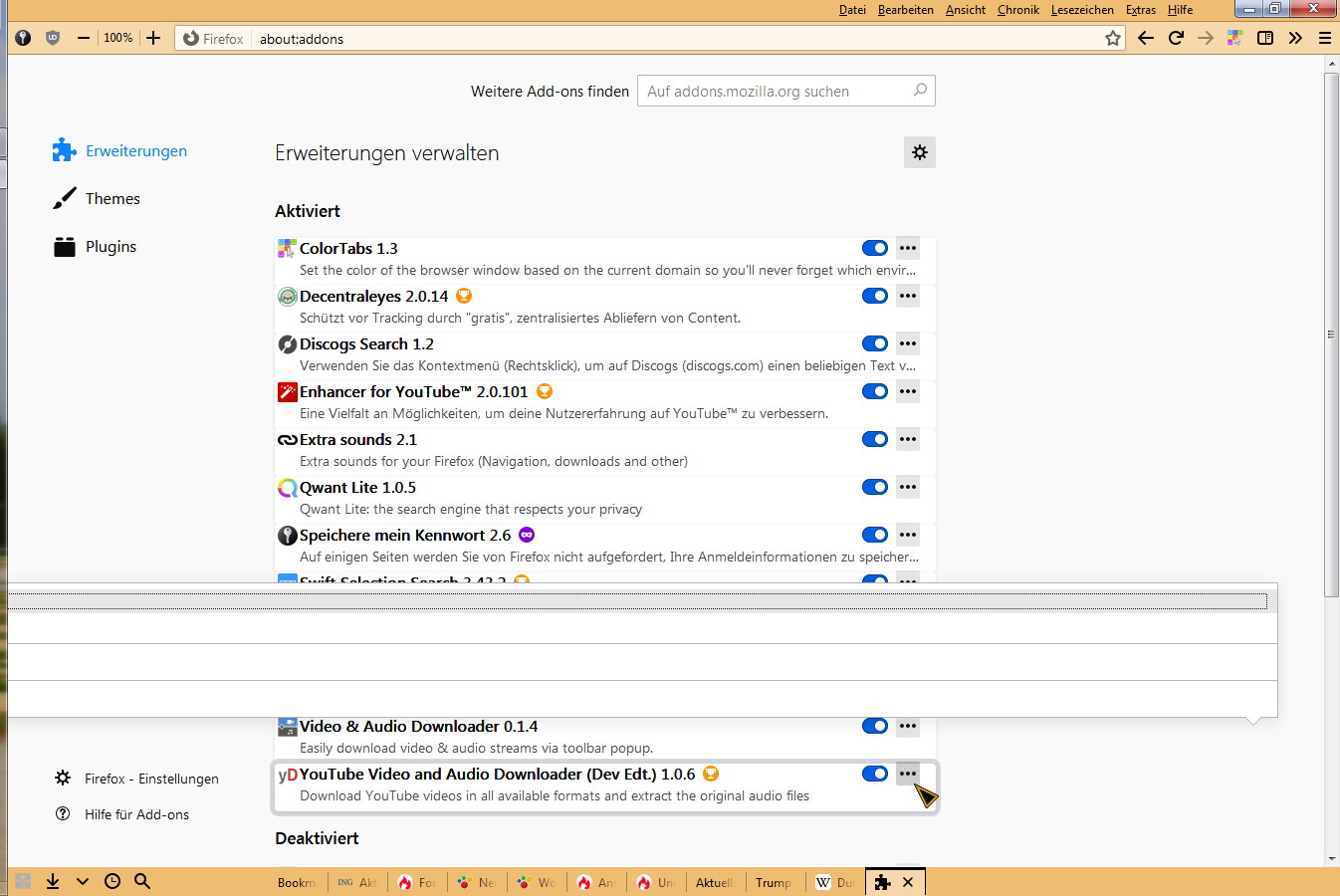The width and height of the screenshot is (1340, 896).
Task: Click the Enhancer for YouTube recommended badge
Action: 544,391
